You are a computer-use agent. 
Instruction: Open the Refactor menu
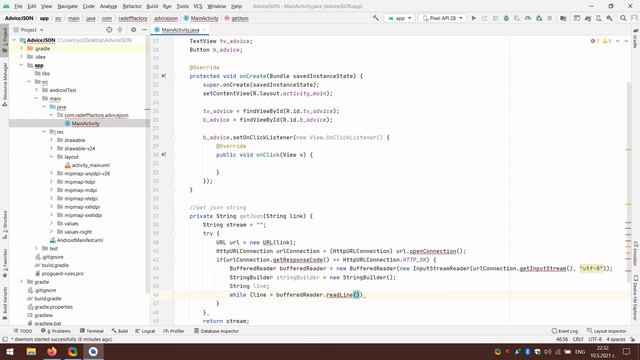(x=132, y=6)
